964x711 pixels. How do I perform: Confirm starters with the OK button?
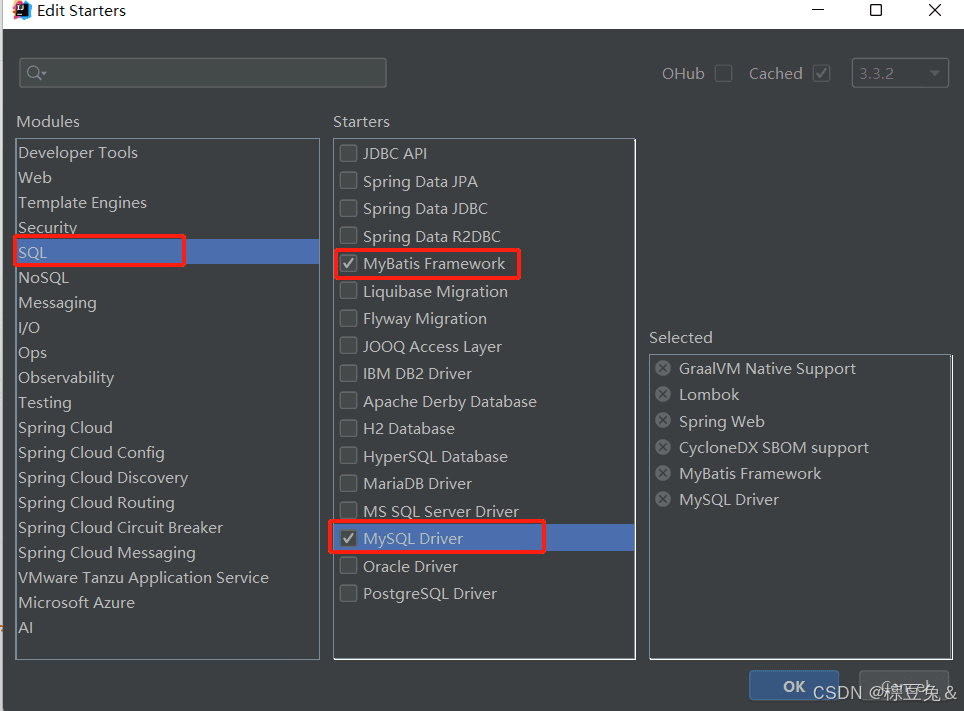click(x=794, y=686)
